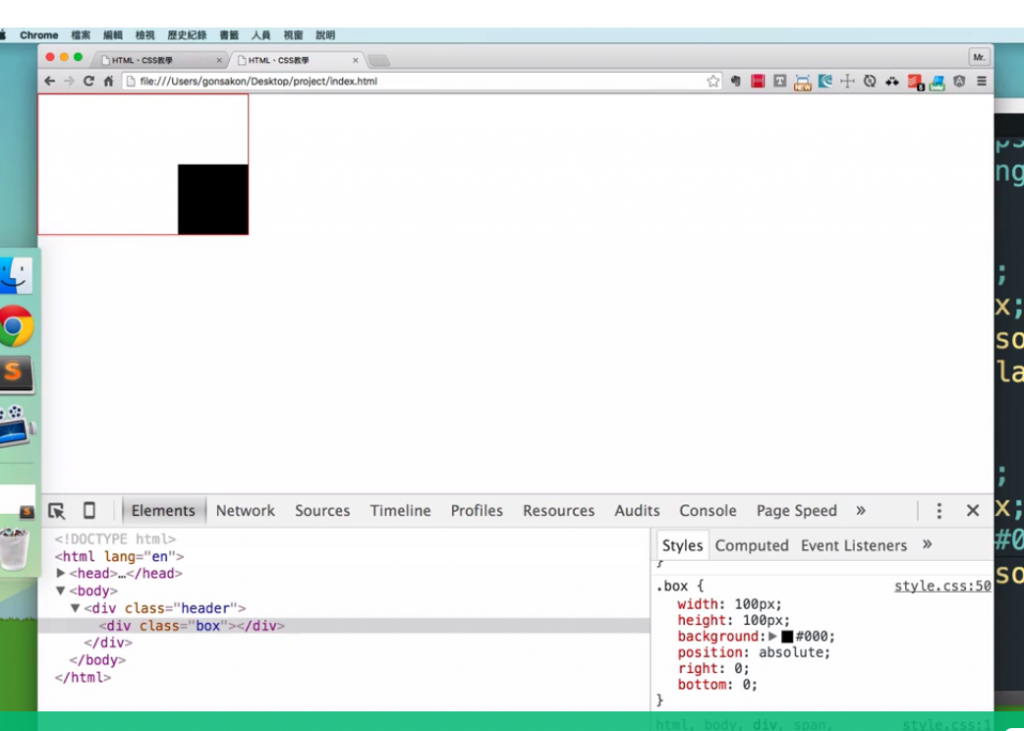Switch to the Computed pane tab
This screenshot has height=731, width=1024.
(x=752, y=545)
